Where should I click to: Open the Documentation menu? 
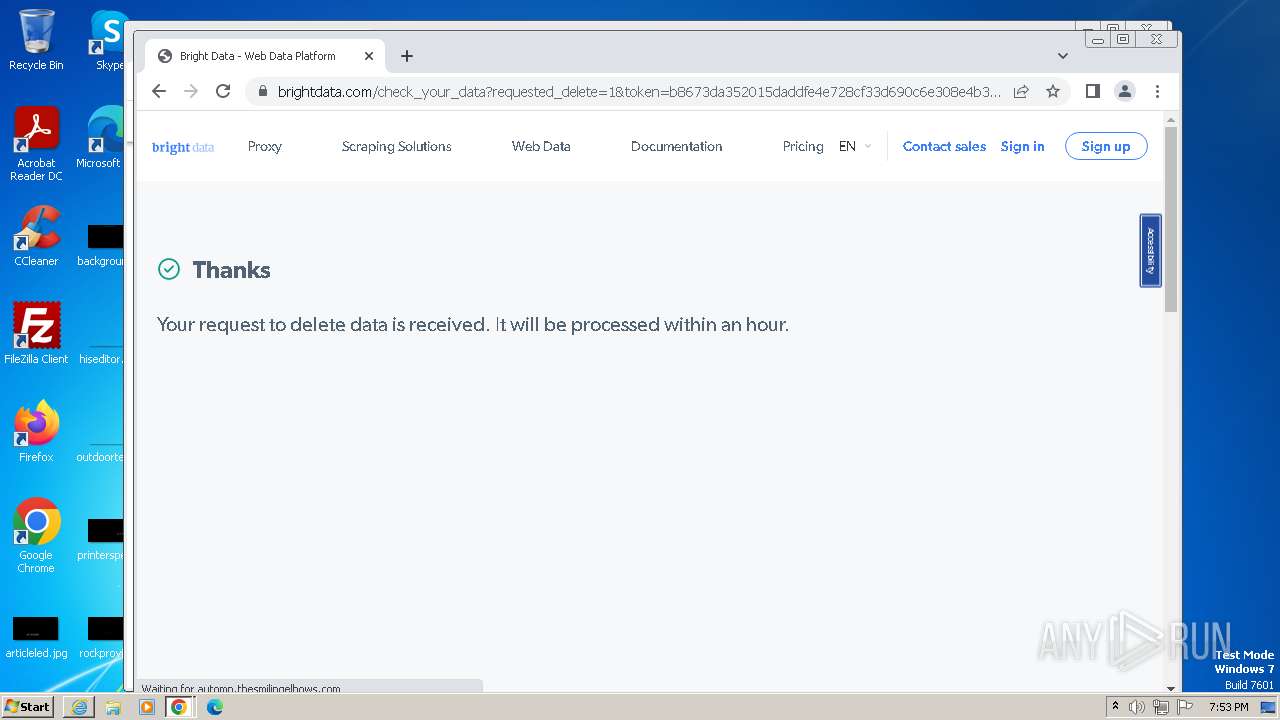(677, 146)
